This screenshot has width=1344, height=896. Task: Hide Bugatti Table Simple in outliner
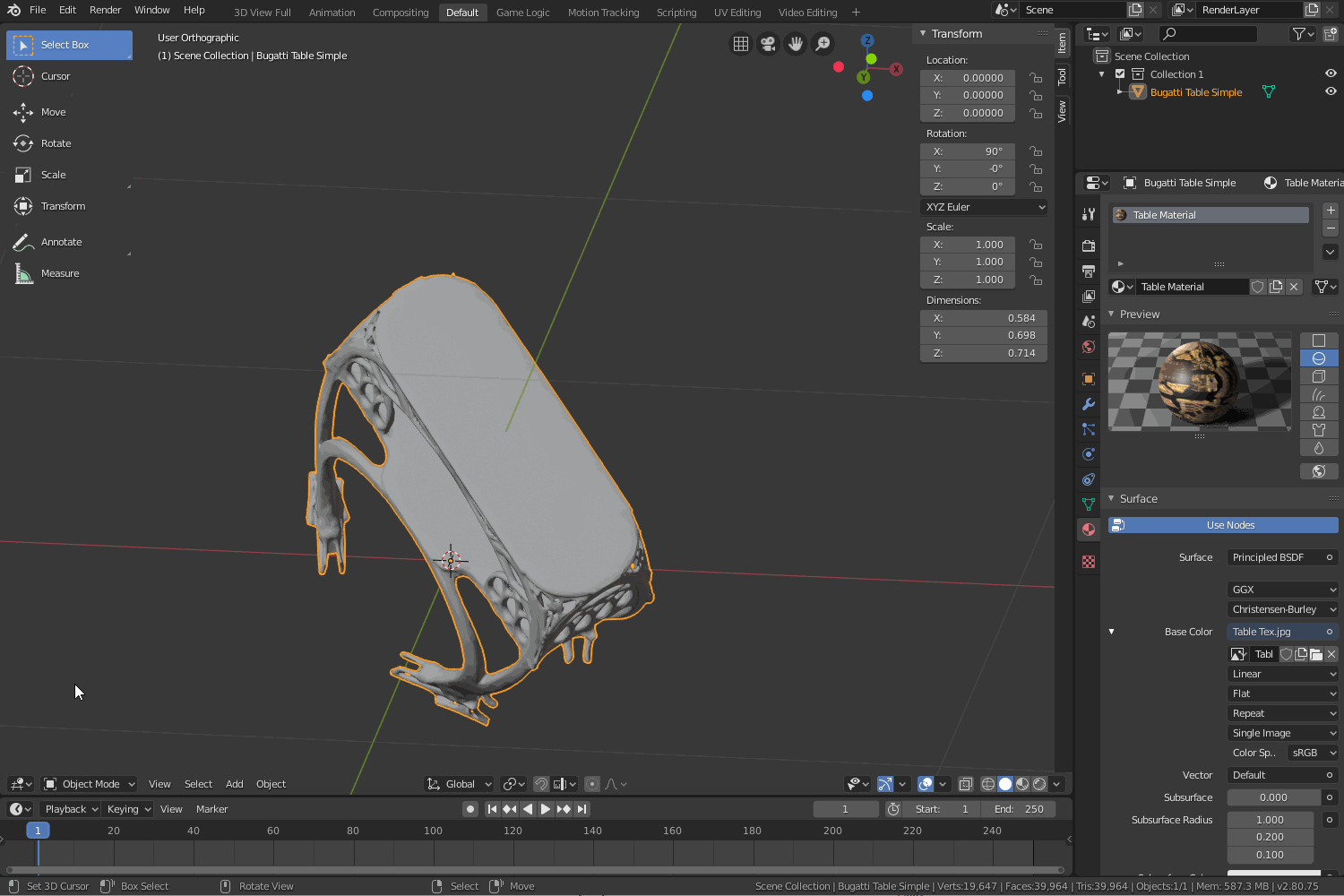click(1331, 91)
